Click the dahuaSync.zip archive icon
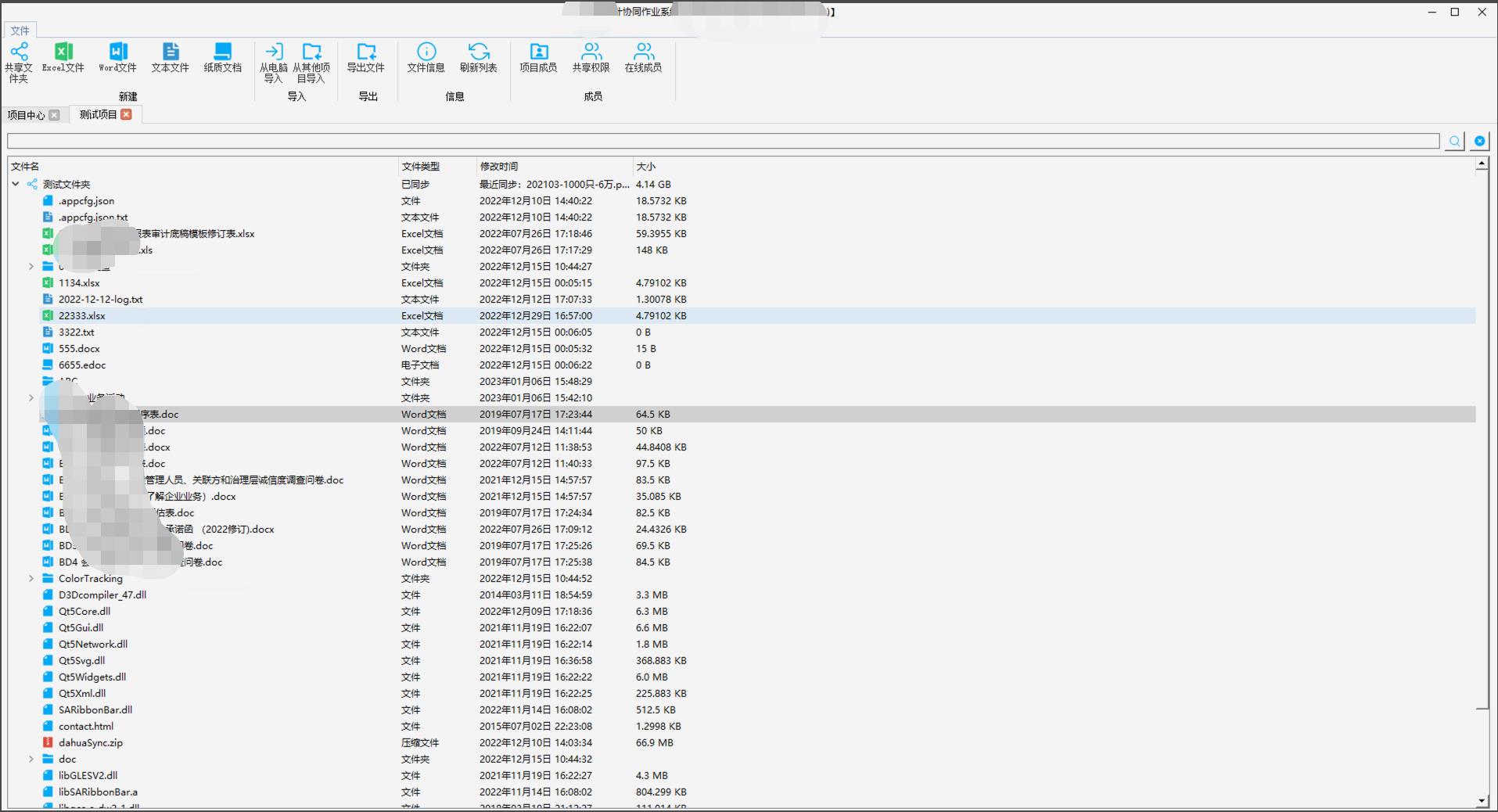 point(48,742)
